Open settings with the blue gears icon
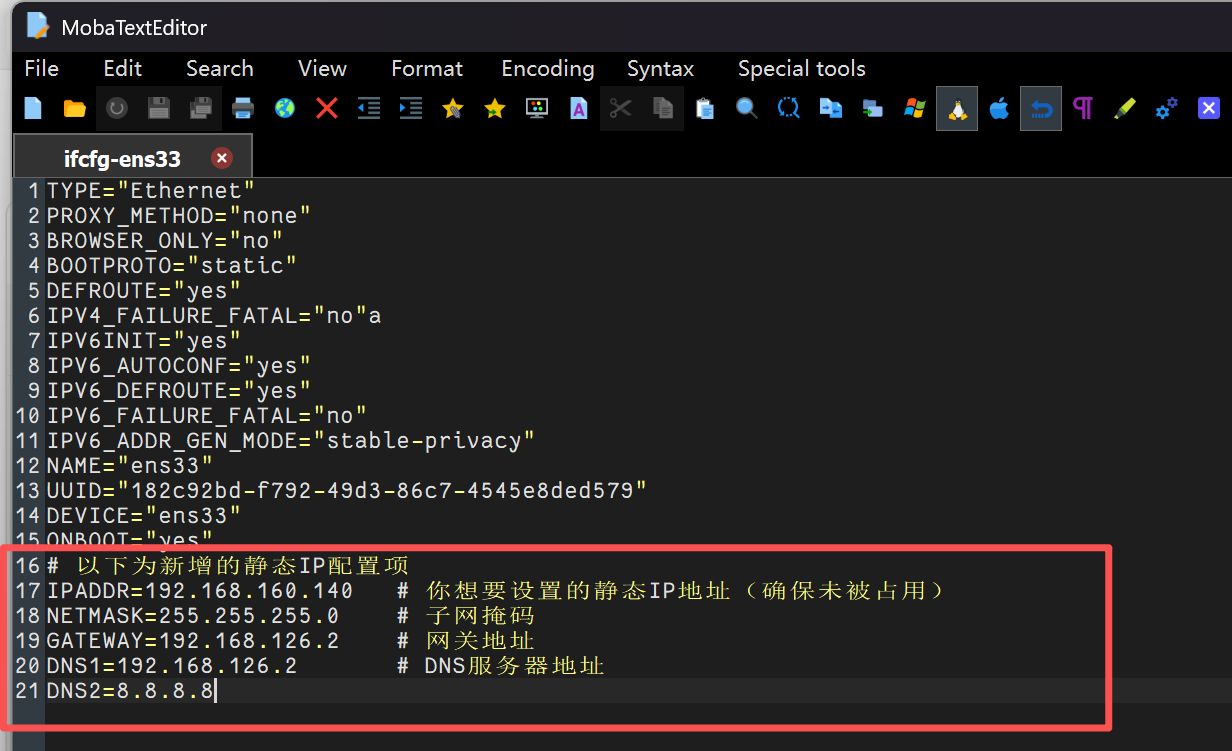Image resolution: width=1232 pixels, height=751 pixels. pyautogui.click(x=1167, y=108)
